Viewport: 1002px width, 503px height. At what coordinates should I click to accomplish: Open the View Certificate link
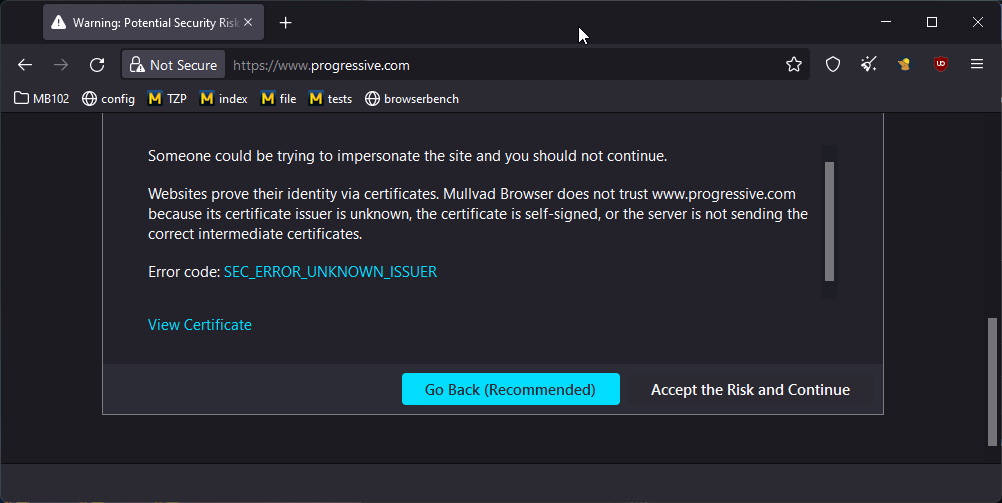pyautogui.click(x=199, y=325)
